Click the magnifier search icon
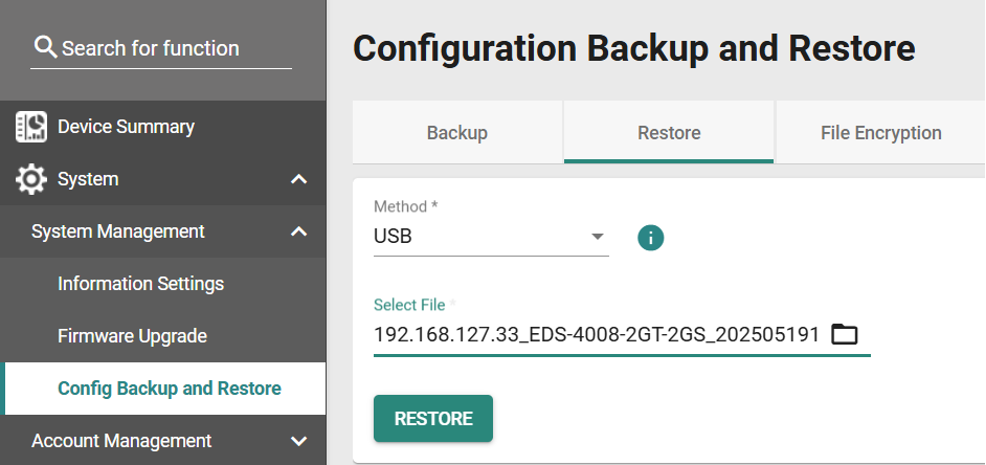Screen dimensions: 986x465 point(45,47)
